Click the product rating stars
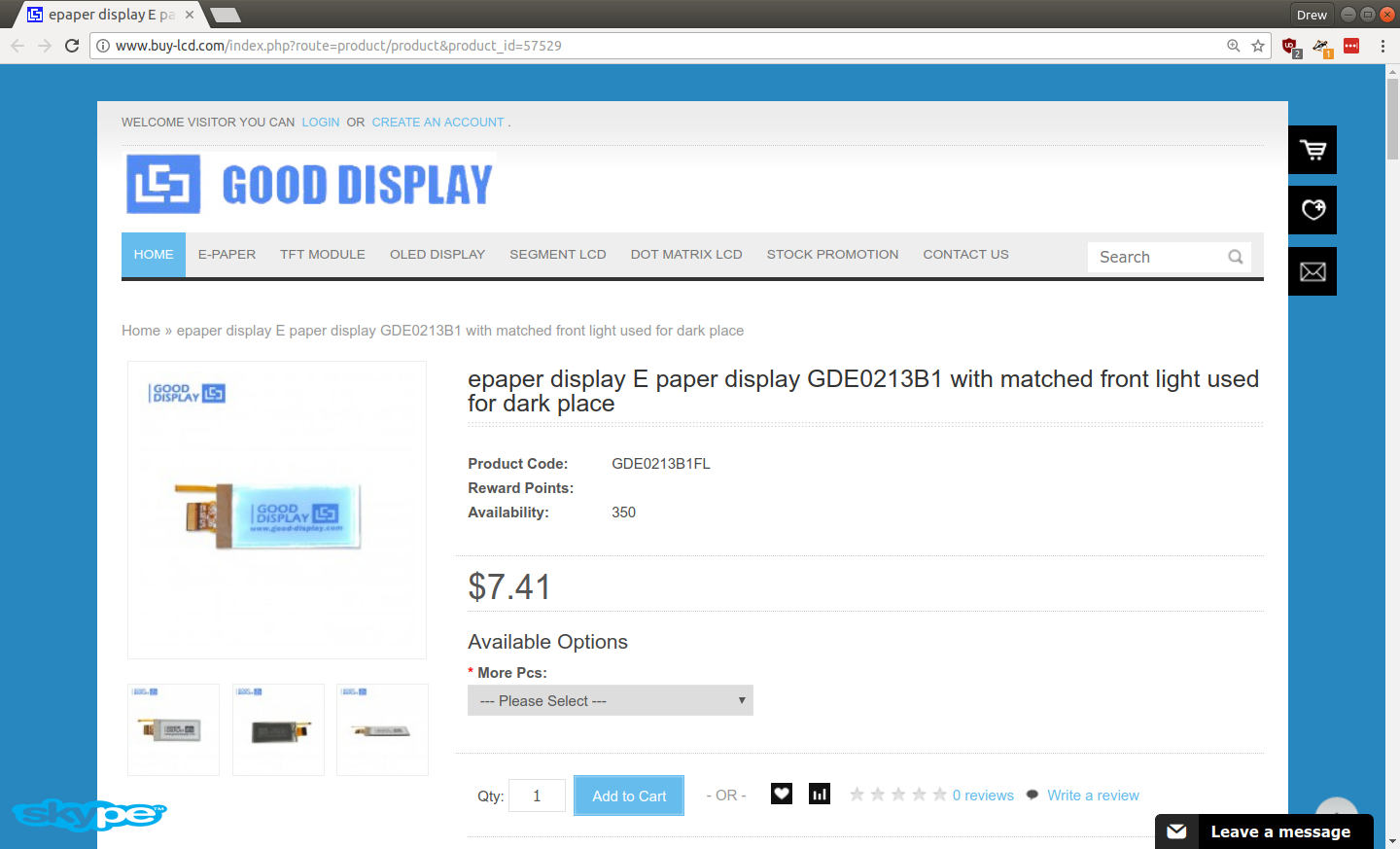 click(x=898, y=795)
